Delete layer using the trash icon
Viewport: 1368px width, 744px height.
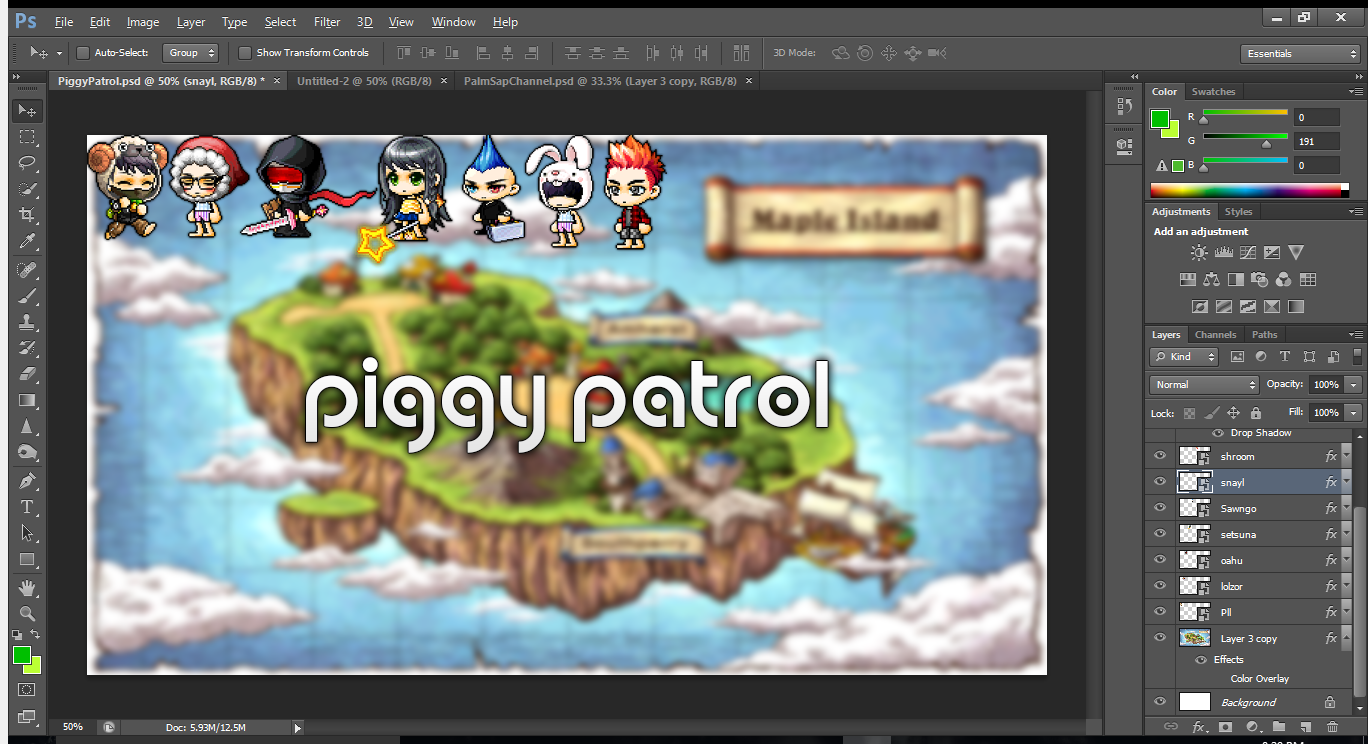pyautogui.click(x=1332, y=727)
